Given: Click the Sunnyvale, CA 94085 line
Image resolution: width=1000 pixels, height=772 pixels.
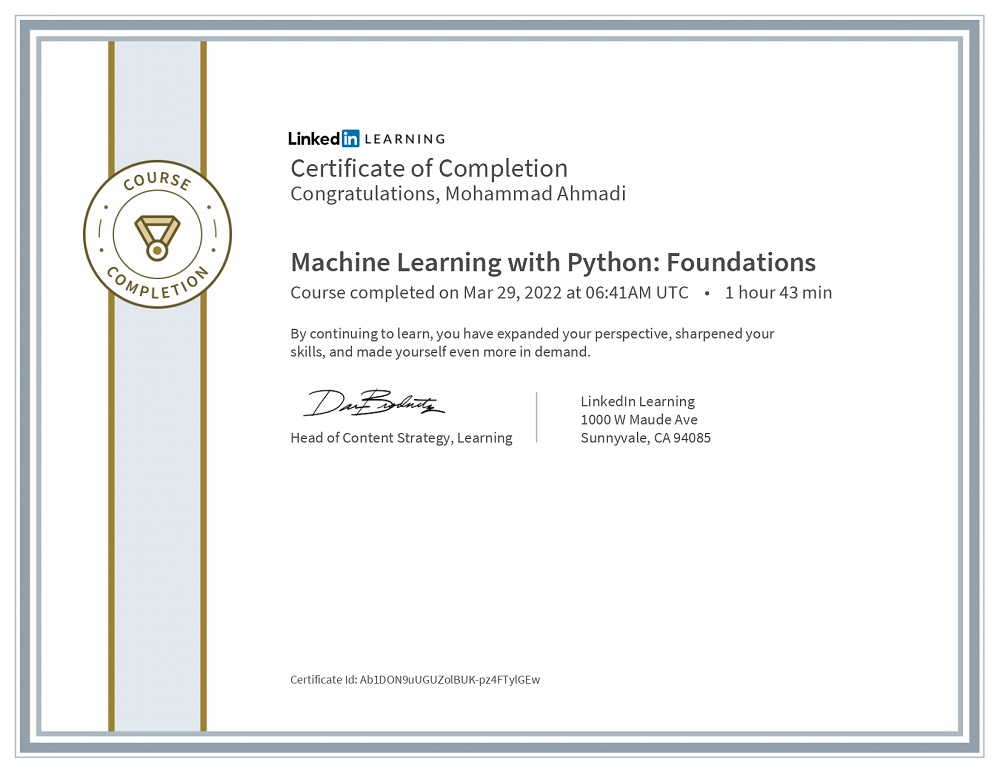Looking at the screenshot, I should 645,438.
